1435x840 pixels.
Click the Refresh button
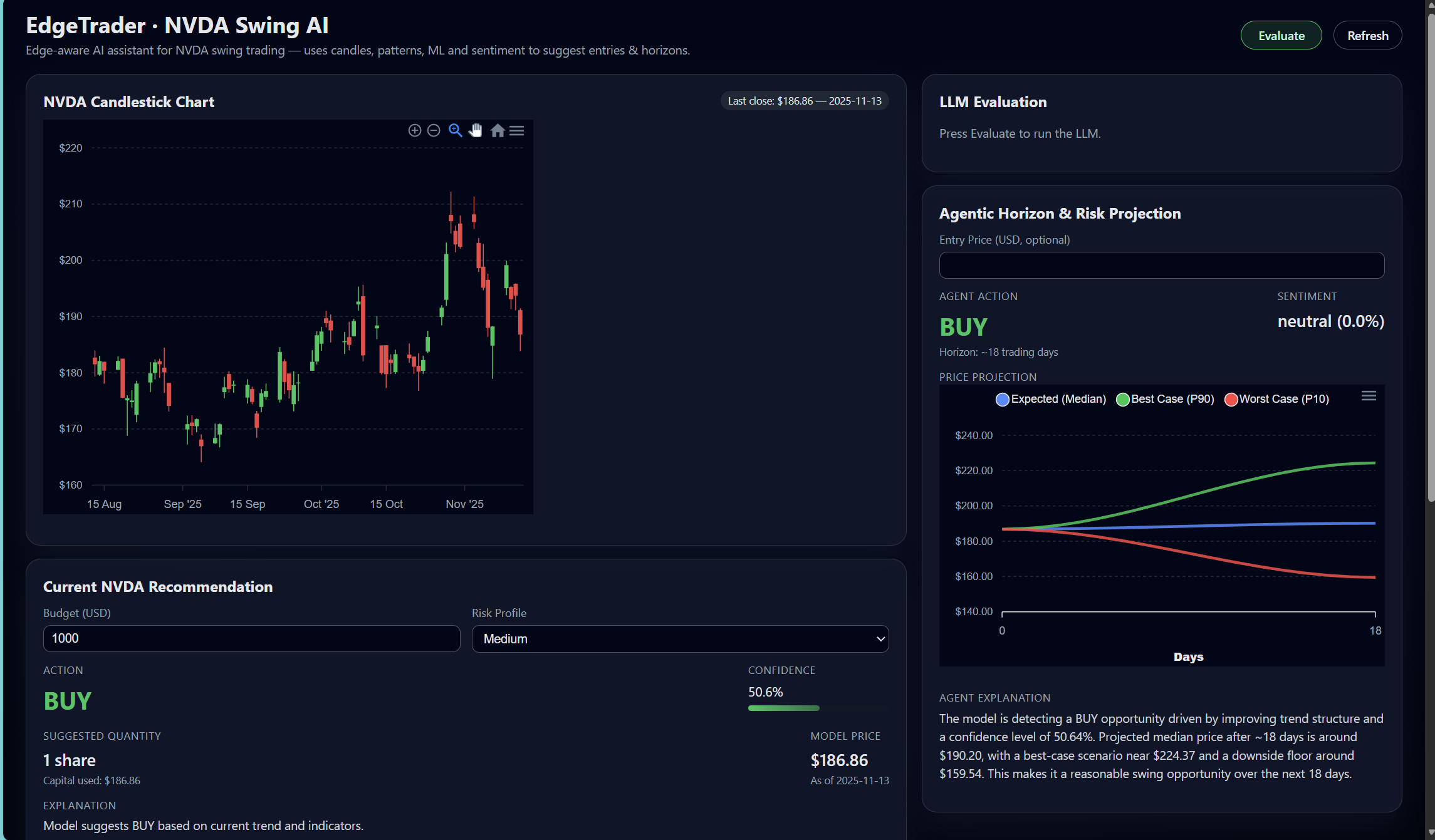(x=1367, y=36)
